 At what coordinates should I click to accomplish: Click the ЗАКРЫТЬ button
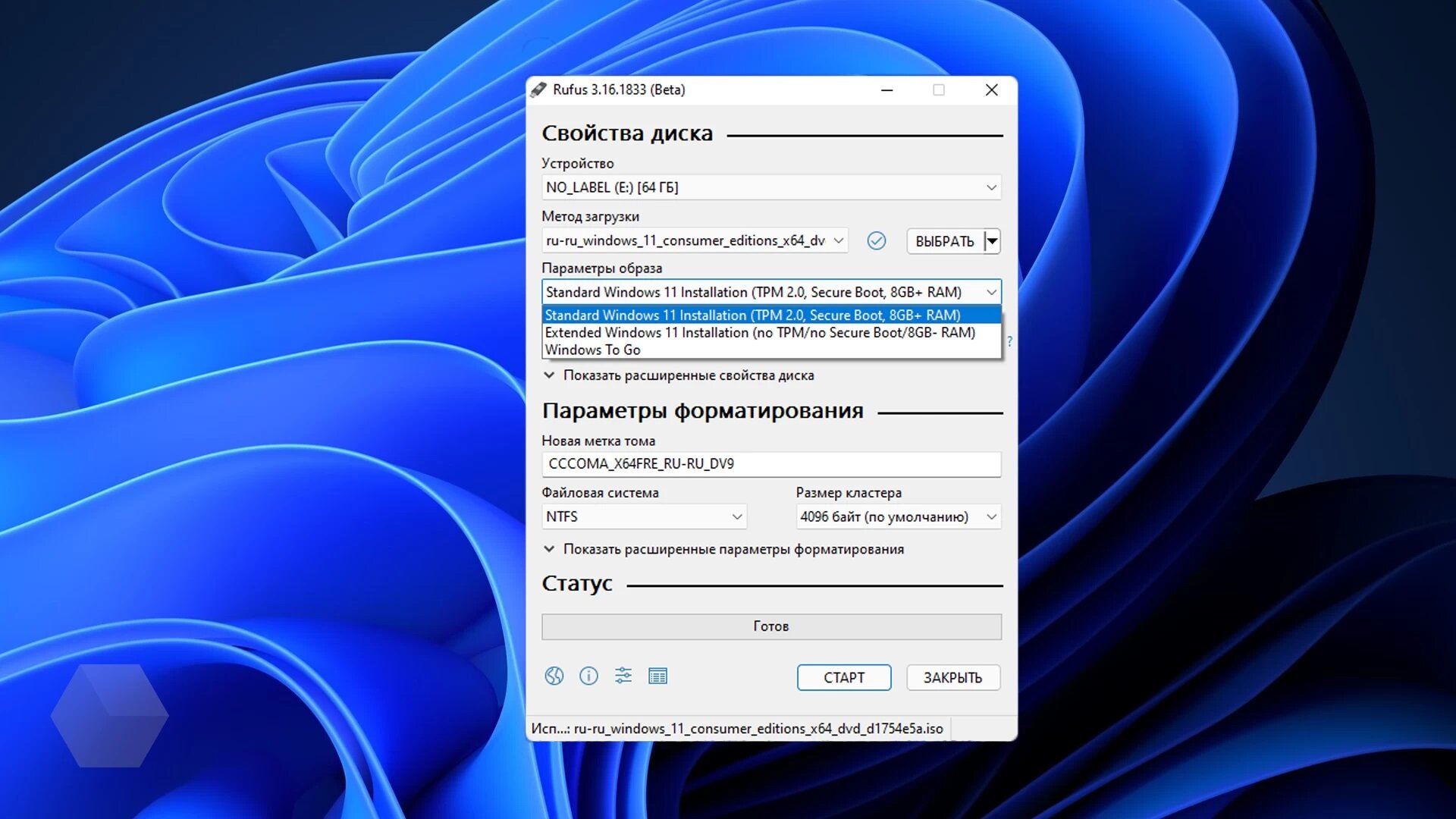(x=953, y=677)
